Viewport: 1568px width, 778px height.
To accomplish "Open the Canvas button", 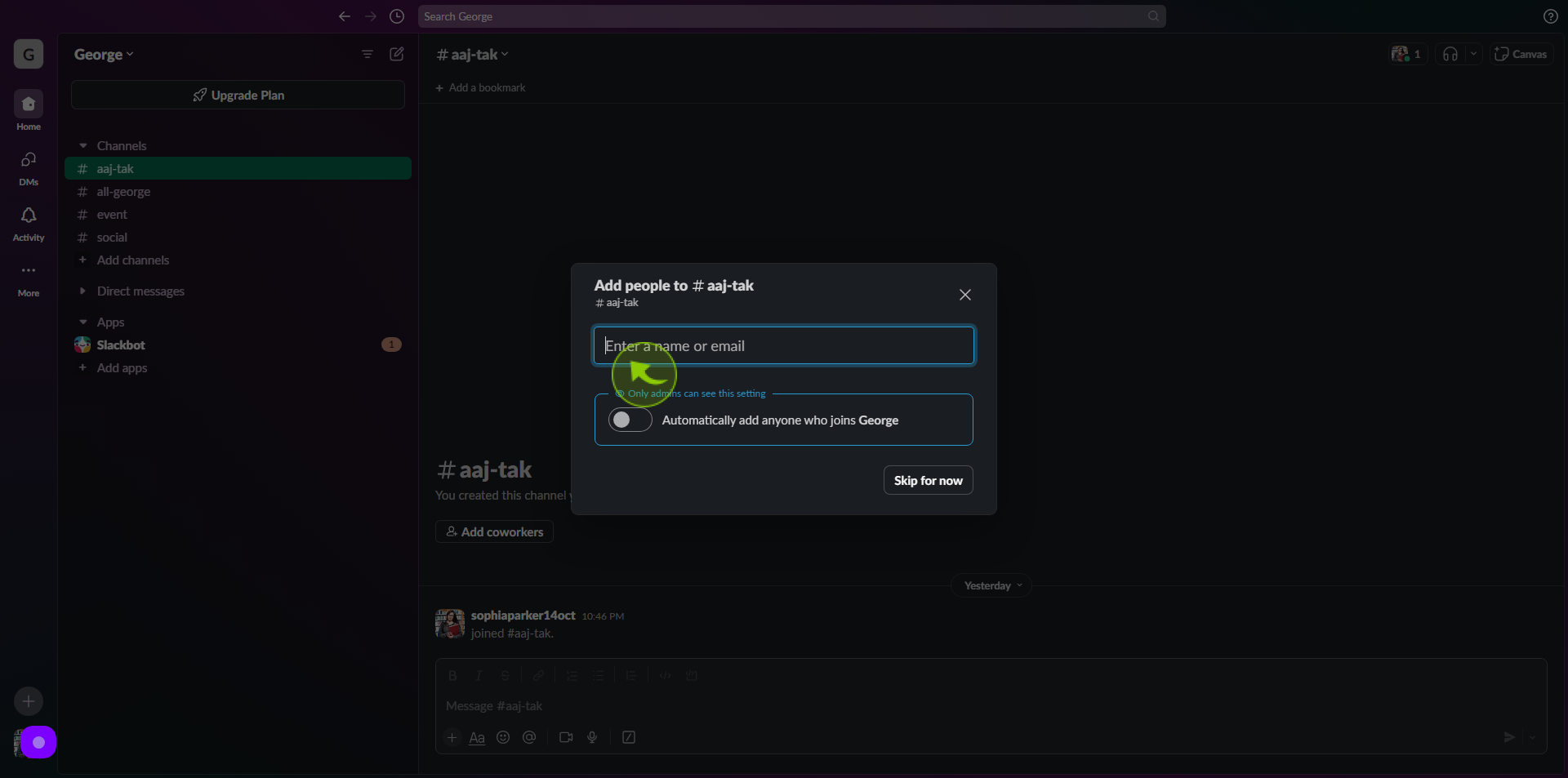I will tap(1521, 54).
